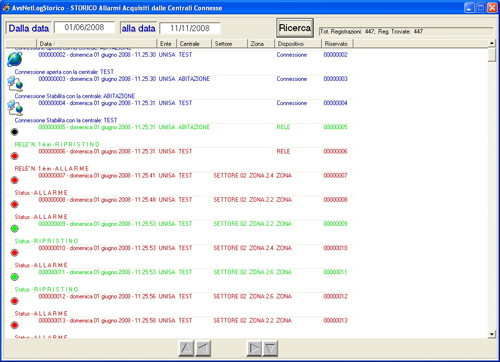This screenshot has height=362, width=500.
Task: Click the vertical scrollbar thumb
Action: [492, 55]
